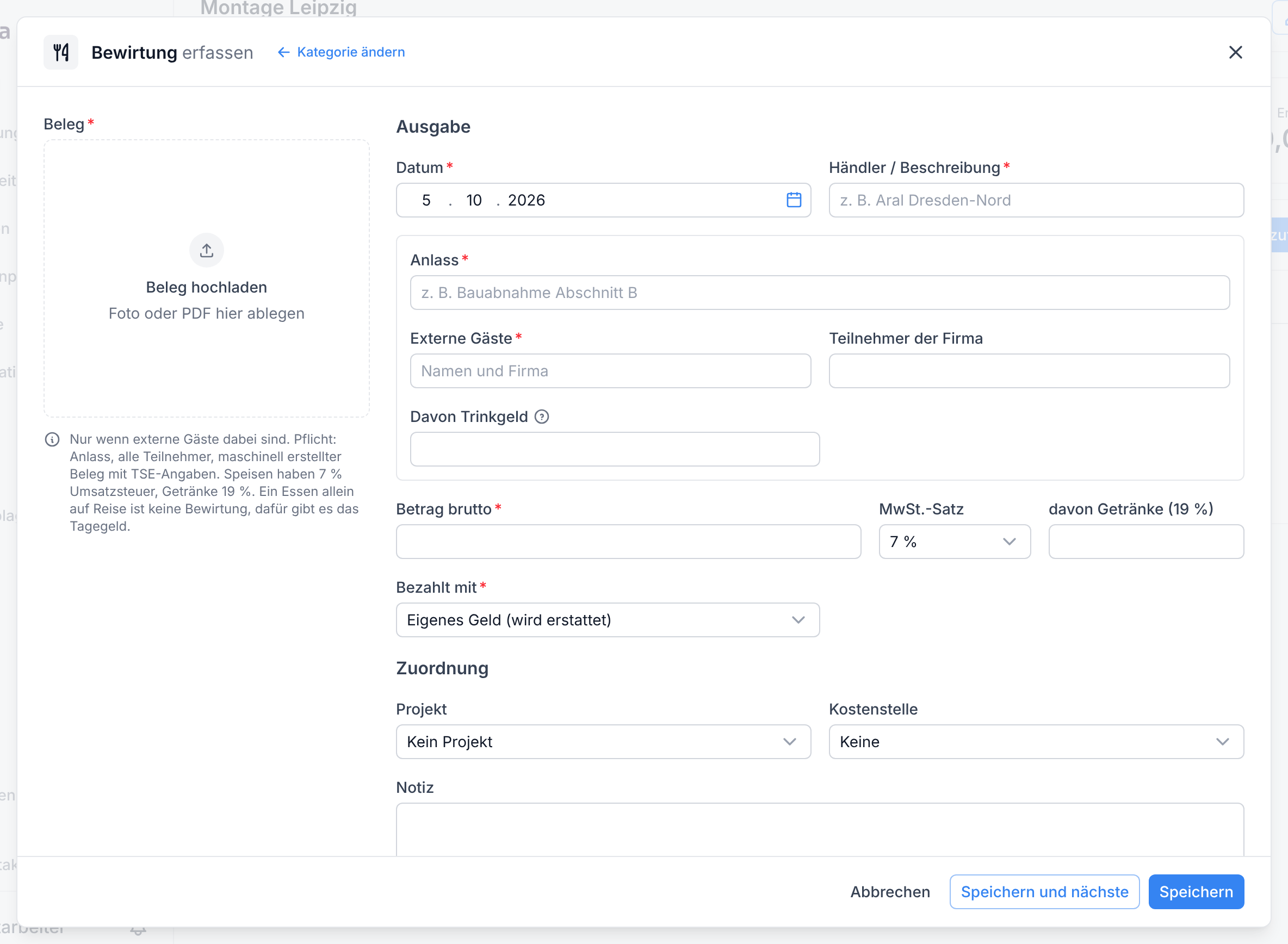Click the Betrag brutto input field
Image resolution: width=1288 pixels, height=944 pixels.
(x=628, y=541)
